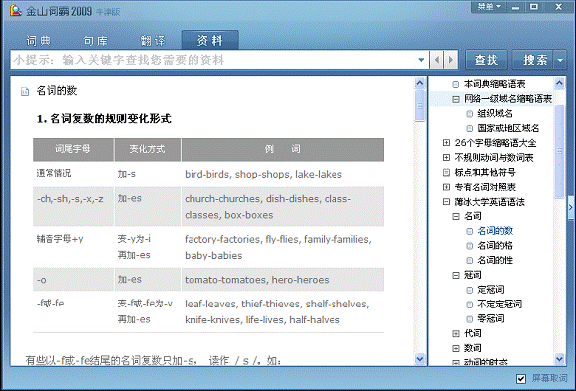Minimize the 金山词霸 window
576x391 pixels.
coord(515,7)
